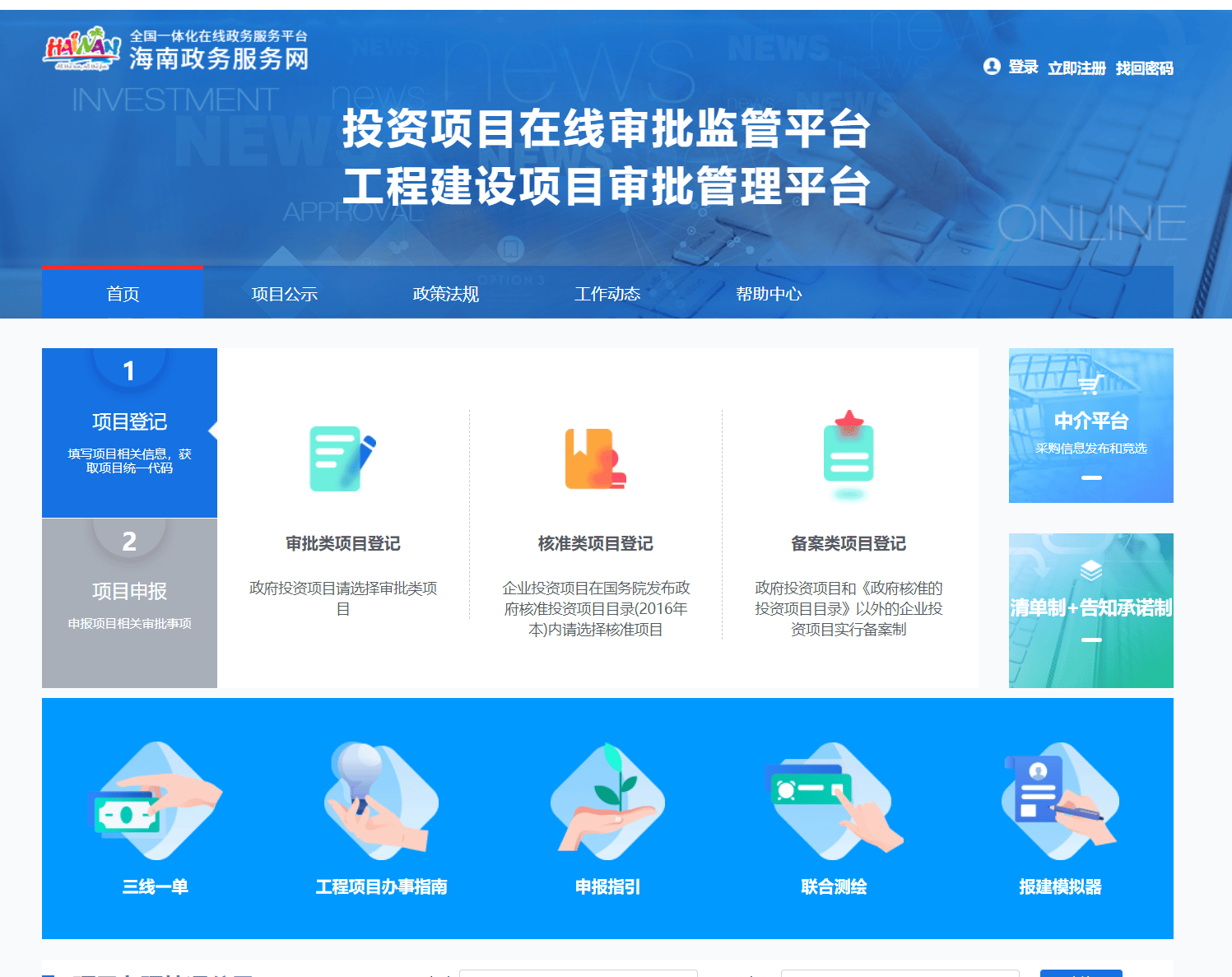This screenshot has height=977, width=1232.
Task: Click the 海南政务服务网 site title
Action: (219, 58)
